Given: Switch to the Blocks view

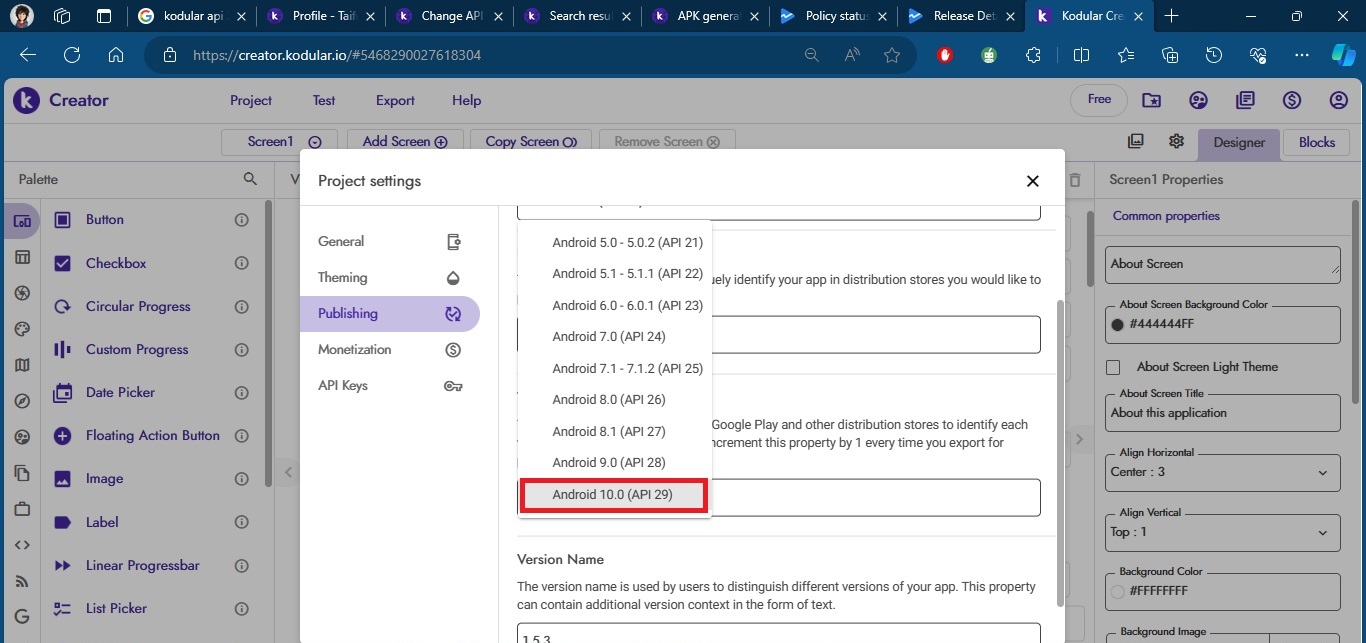Looking at the screenshot, I should point(1316,142).
